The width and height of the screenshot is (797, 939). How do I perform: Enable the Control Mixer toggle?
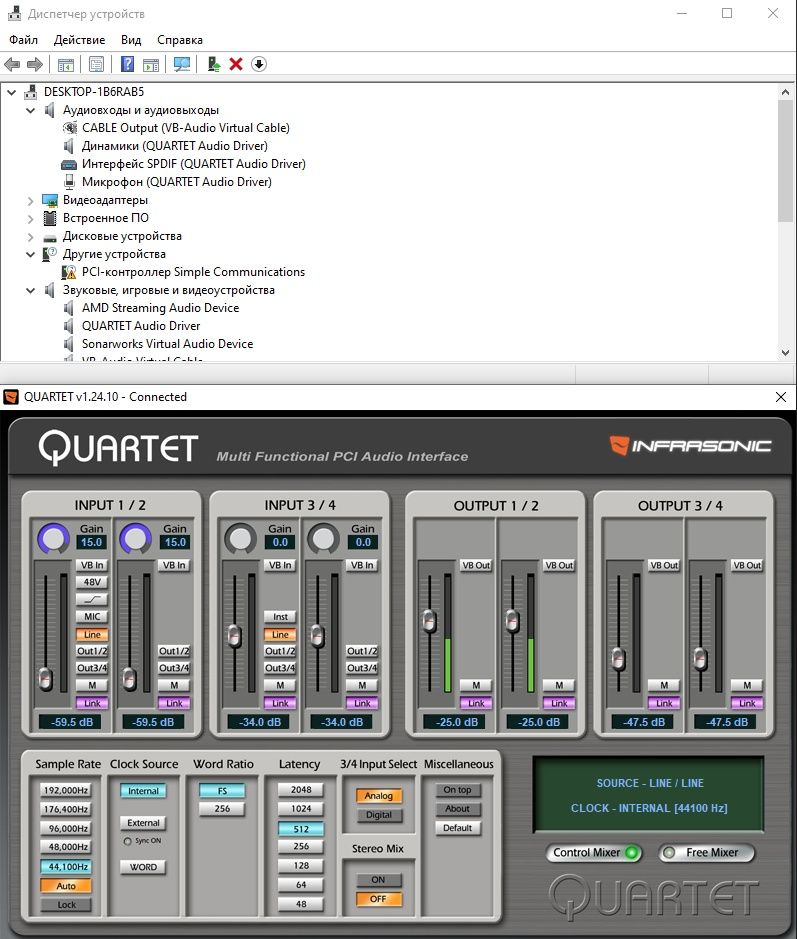point(593,853)
